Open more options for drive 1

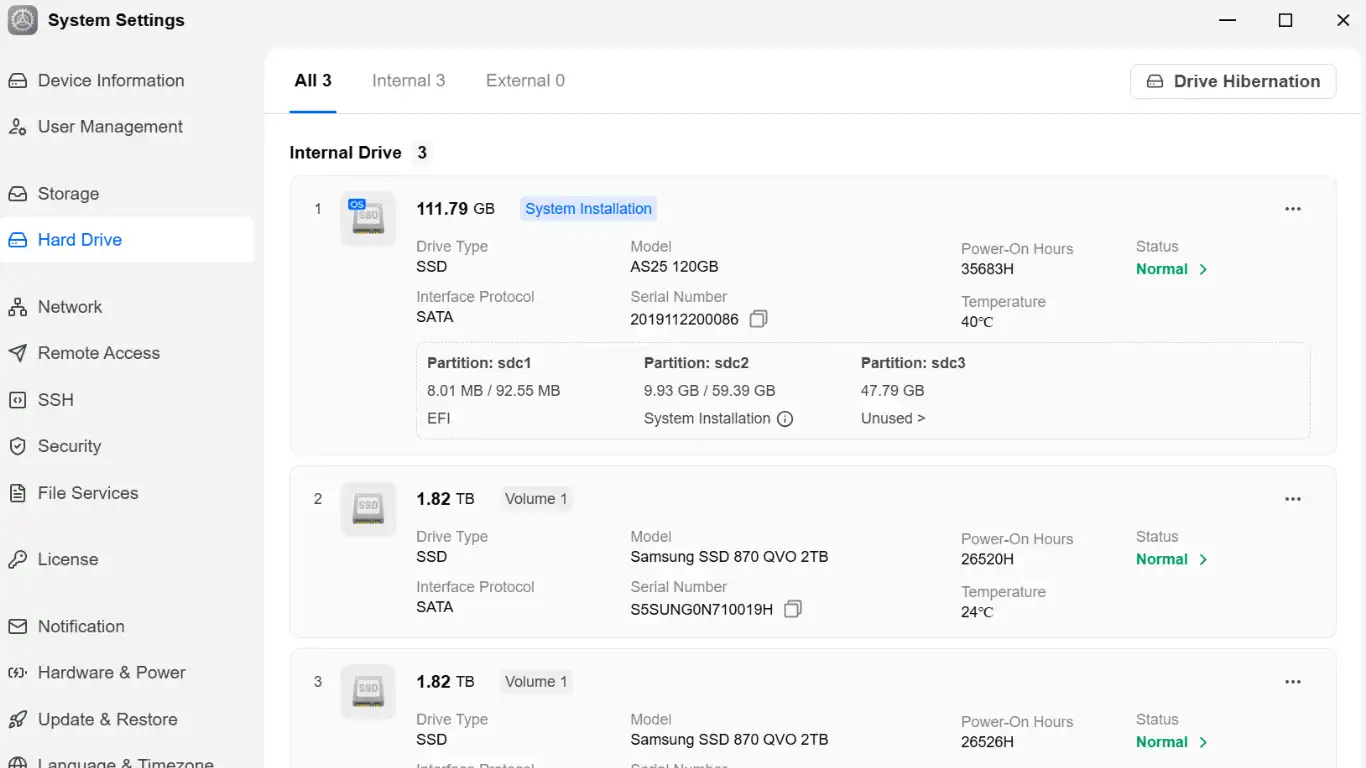click(1293, 209)
